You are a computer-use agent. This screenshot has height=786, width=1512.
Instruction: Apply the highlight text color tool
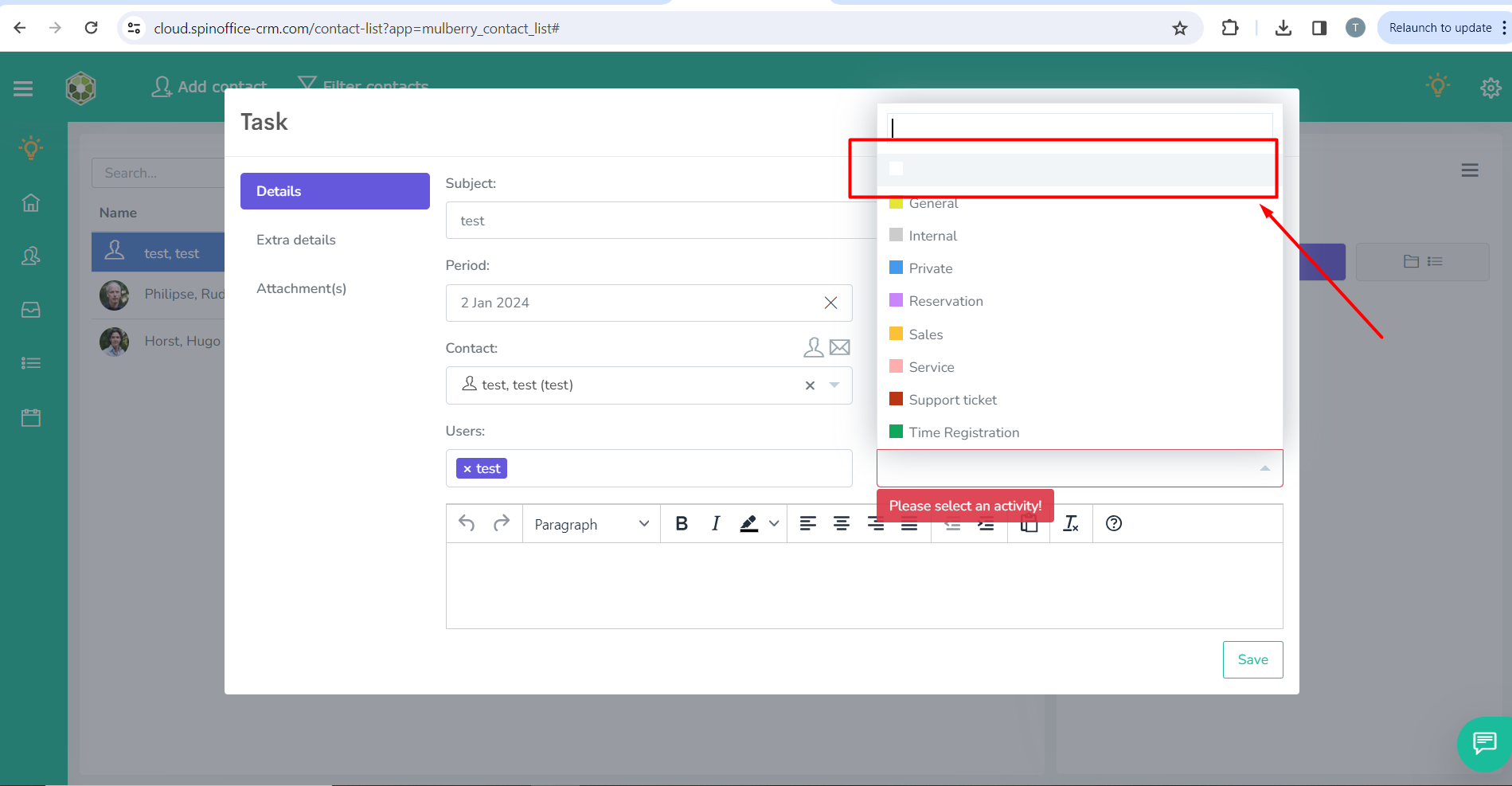click(x=748, y=523)
